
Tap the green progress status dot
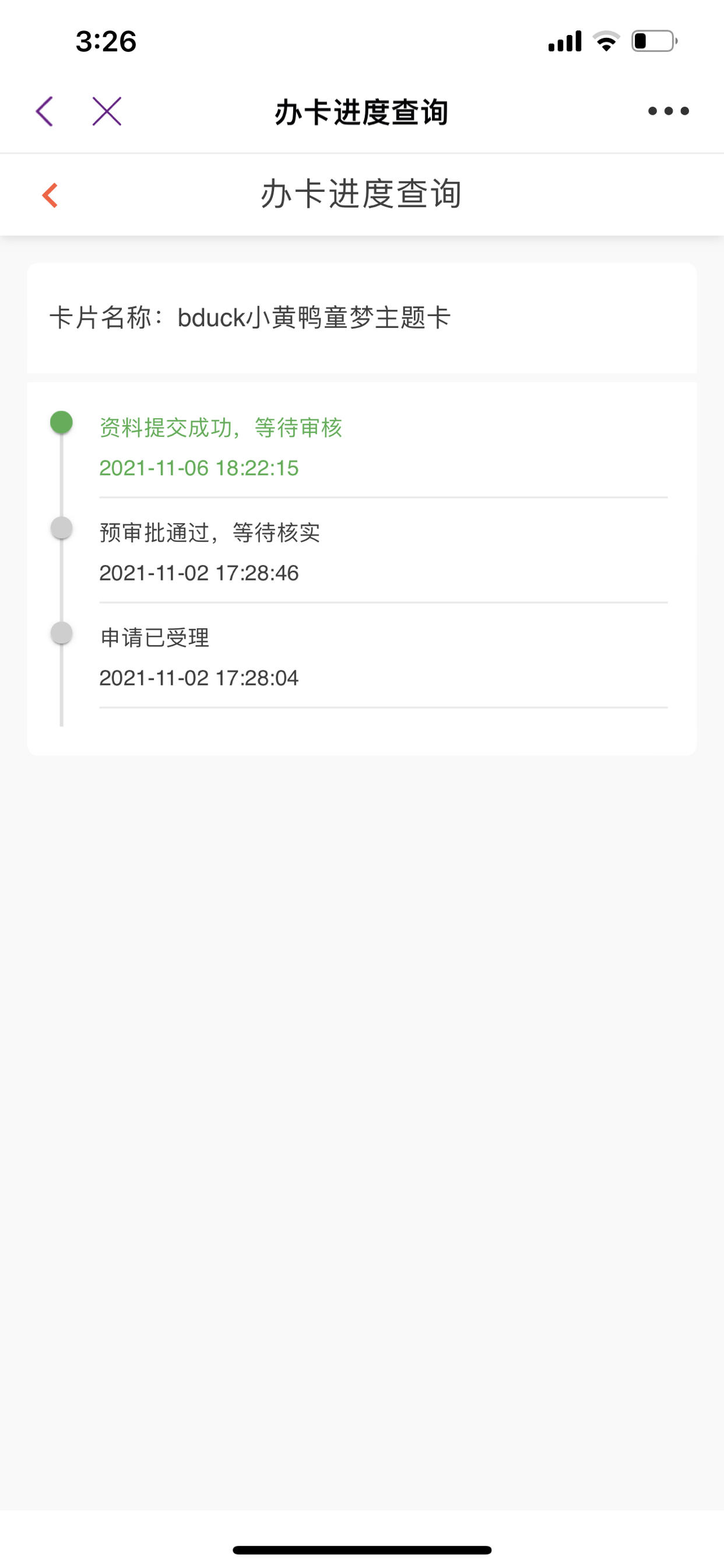click(x=61, y=422)
